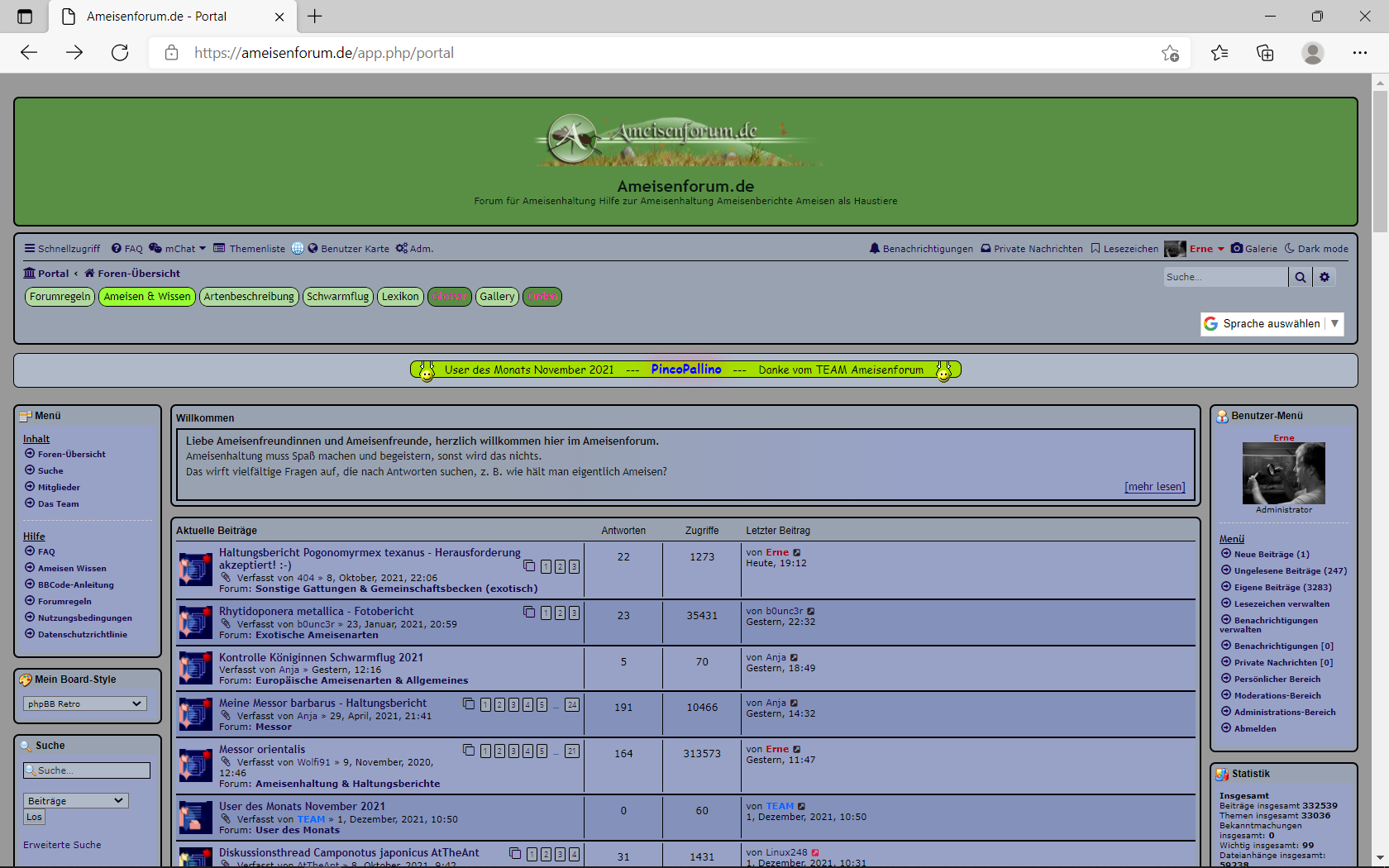1389x868 pixels.
Task: Click the Erne avatar picture
Action: click(1283, 473)
